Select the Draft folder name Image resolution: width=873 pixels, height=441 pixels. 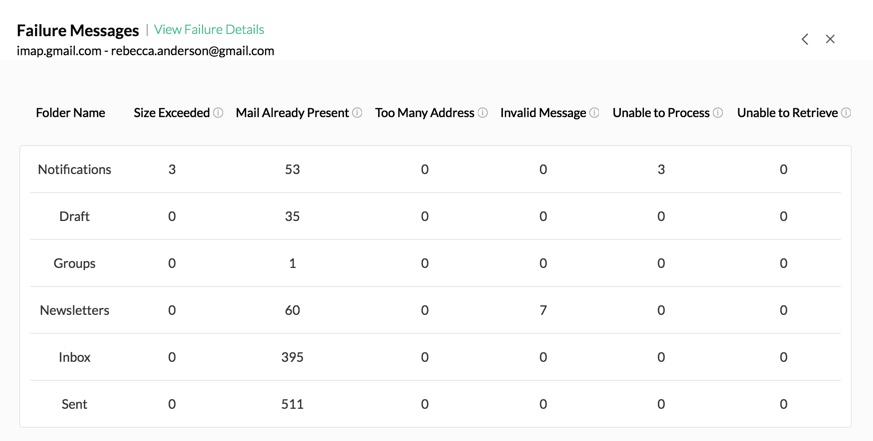pyautogui.click(x=74, y=217)
